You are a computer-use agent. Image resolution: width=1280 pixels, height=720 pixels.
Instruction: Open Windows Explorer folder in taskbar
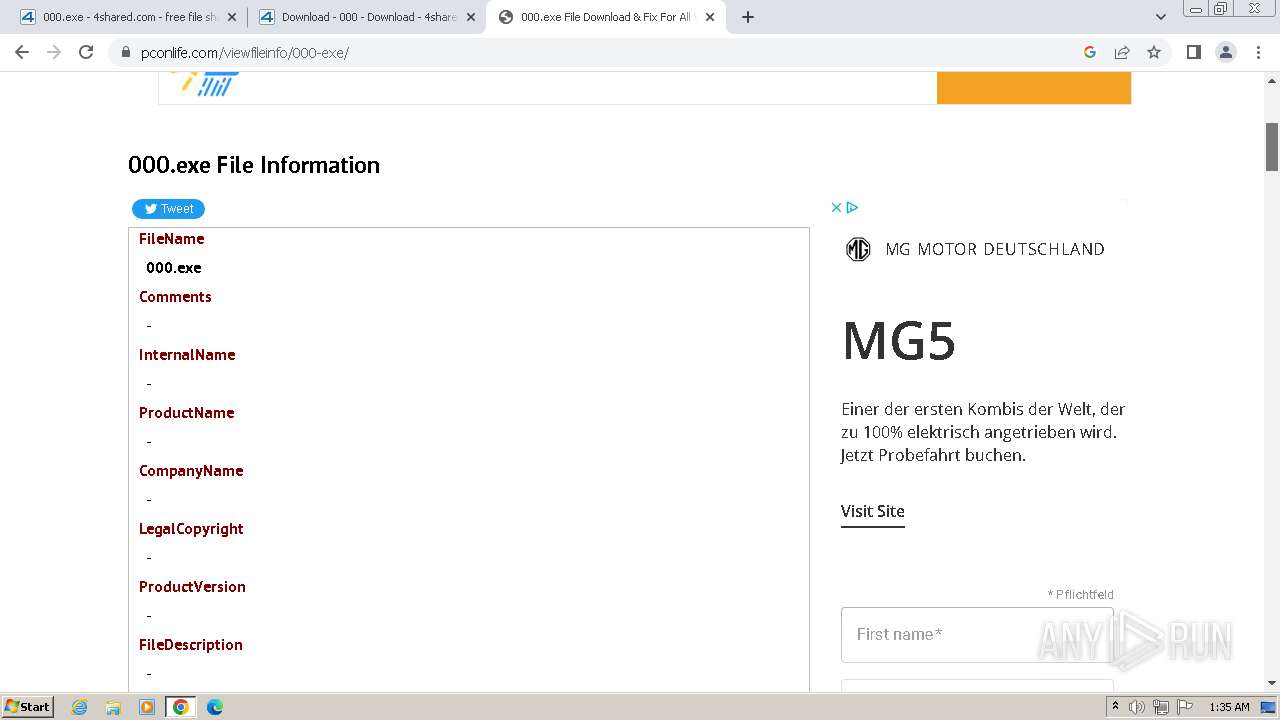(113, 707)
